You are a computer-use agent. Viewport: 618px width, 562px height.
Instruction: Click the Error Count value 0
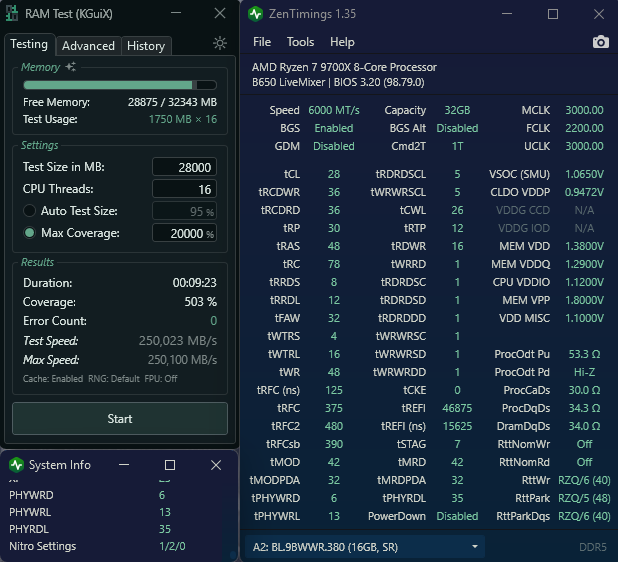[213, 321]
